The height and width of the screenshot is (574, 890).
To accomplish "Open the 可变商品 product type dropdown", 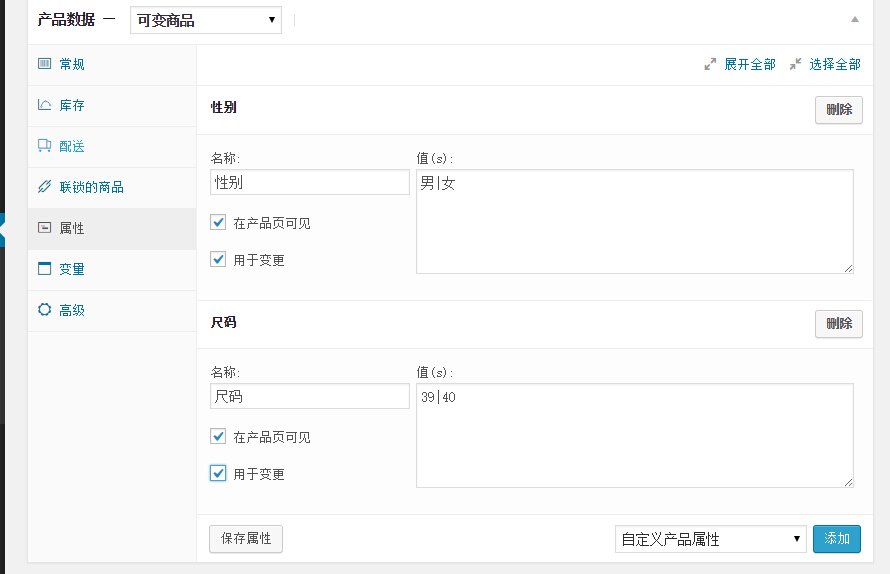I will point(206,20).
